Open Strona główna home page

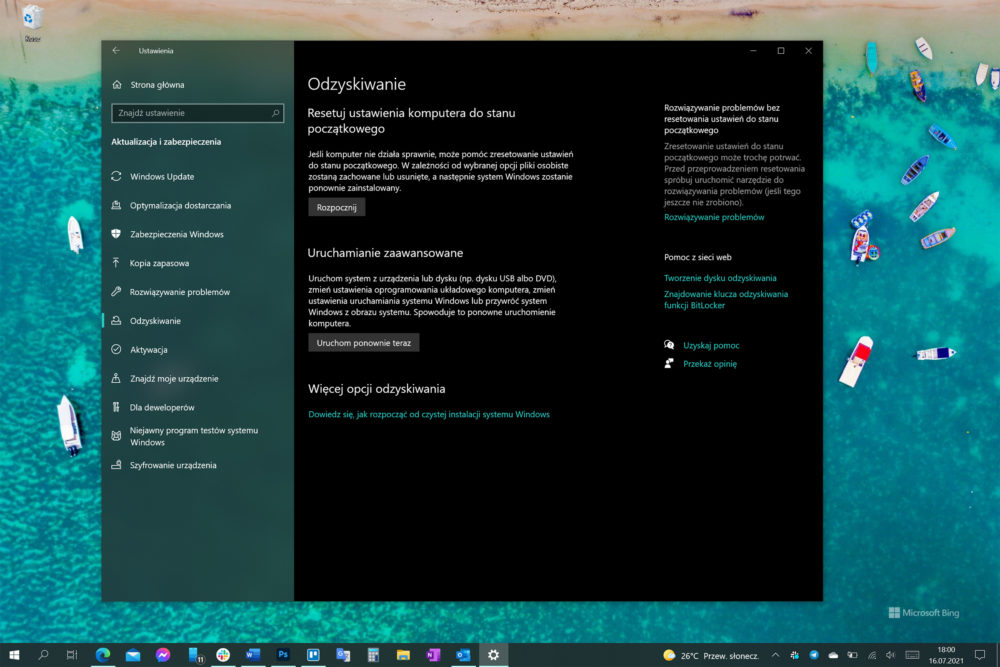coord(157,85)
